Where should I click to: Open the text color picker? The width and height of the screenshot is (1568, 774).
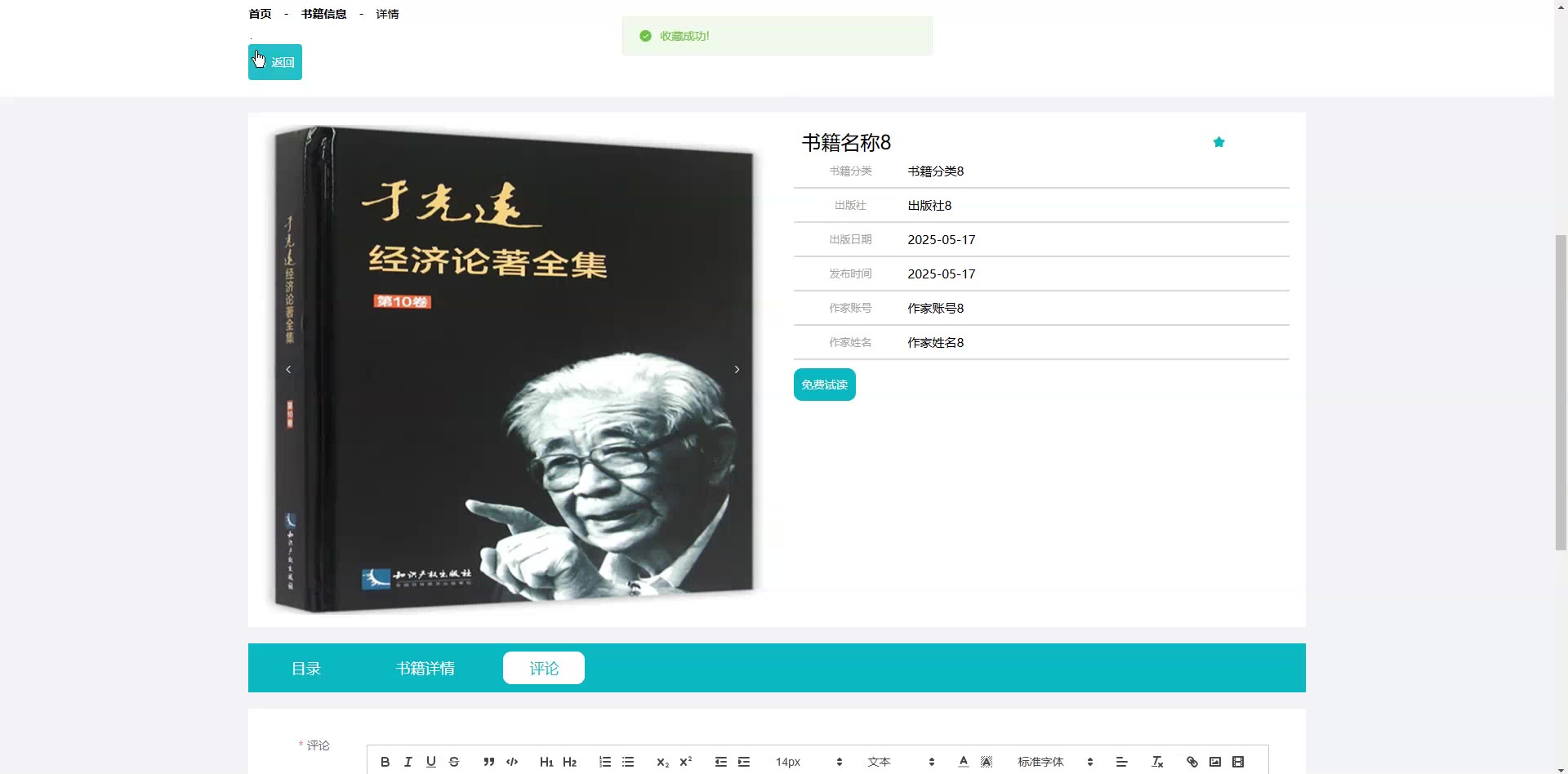(x=964, y=762)
